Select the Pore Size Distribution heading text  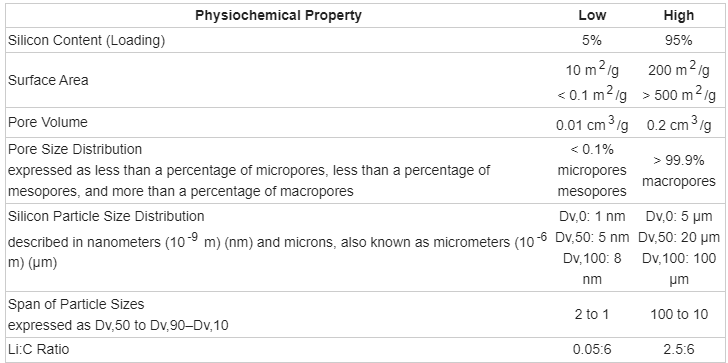click(x=75, y=149)
